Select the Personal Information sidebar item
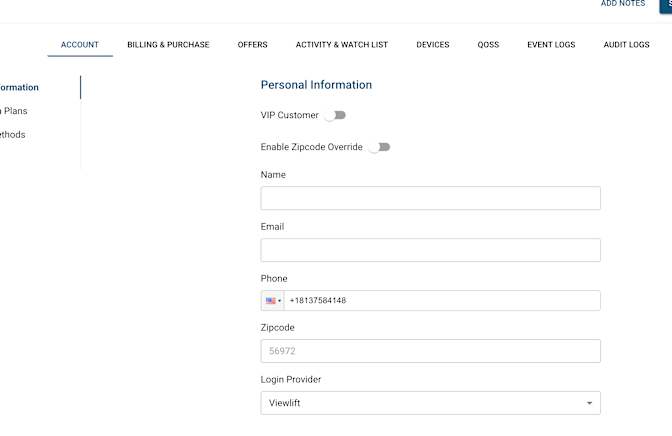 pyautogui.click(x=20, y=87)
